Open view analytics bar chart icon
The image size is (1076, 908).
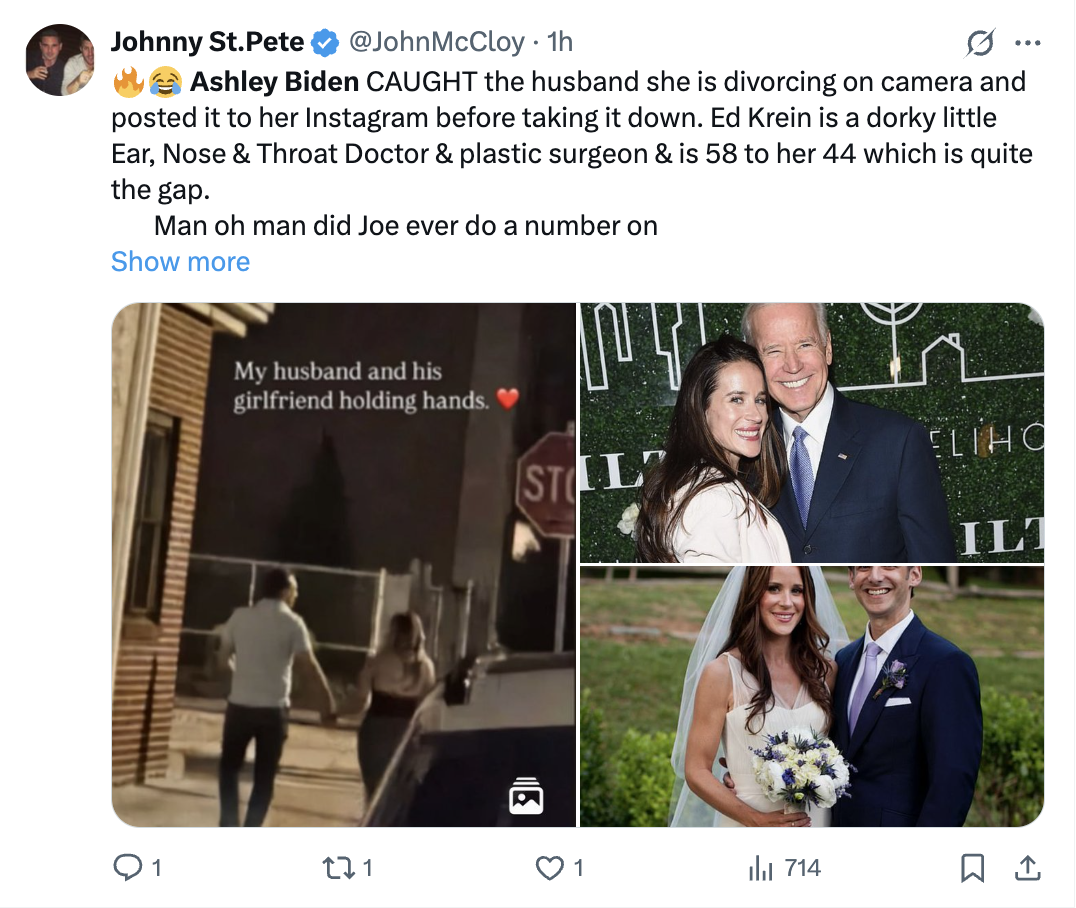762,868
